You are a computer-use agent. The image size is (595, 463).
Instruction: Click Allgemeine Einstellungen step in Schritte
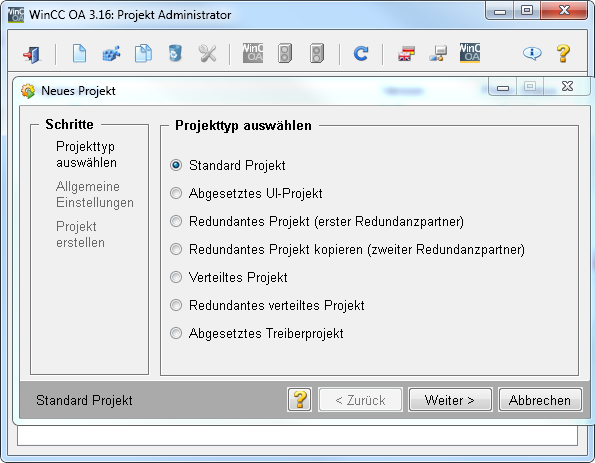point(95,194)
